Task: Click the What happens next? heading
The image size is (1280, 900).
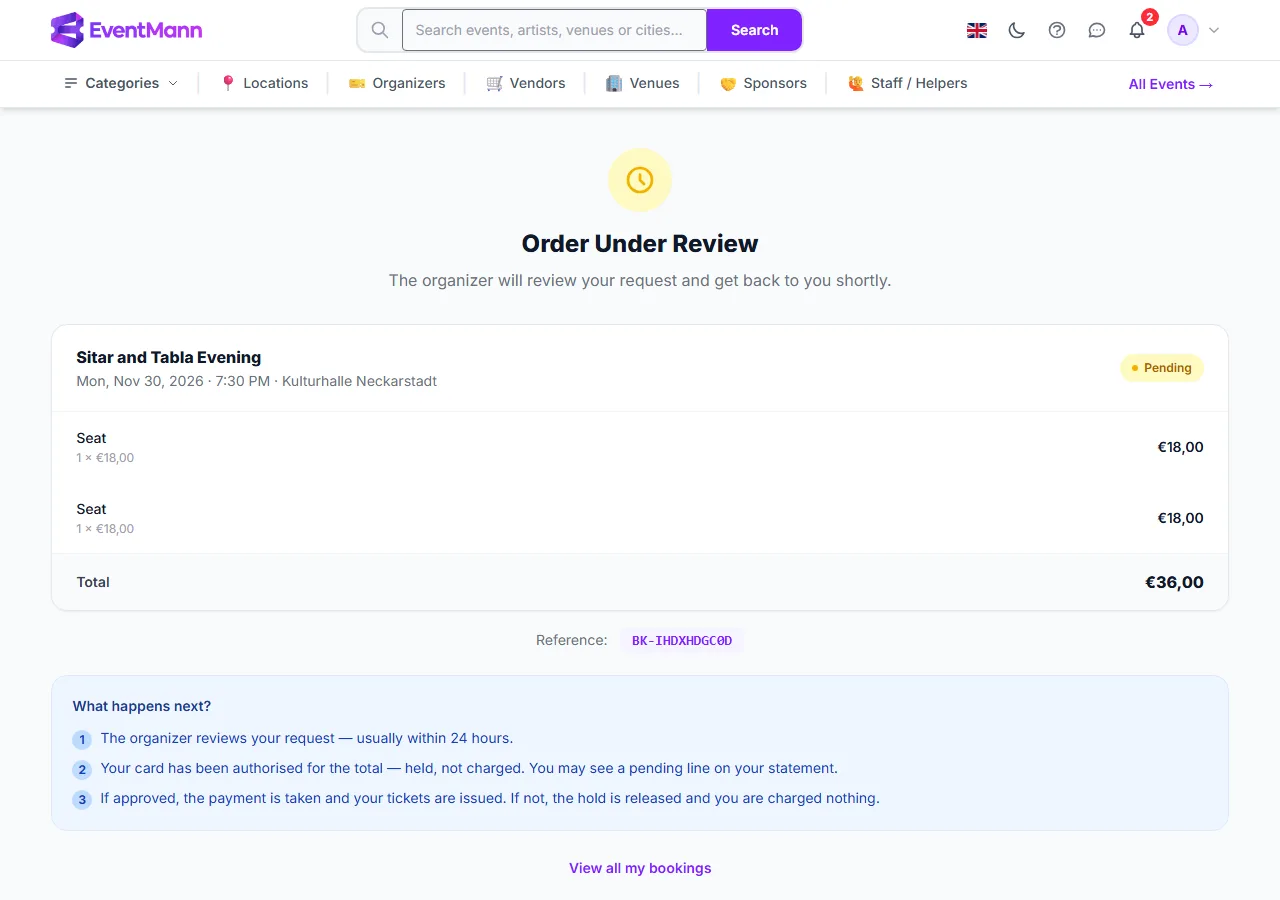Action: [142, 706]
